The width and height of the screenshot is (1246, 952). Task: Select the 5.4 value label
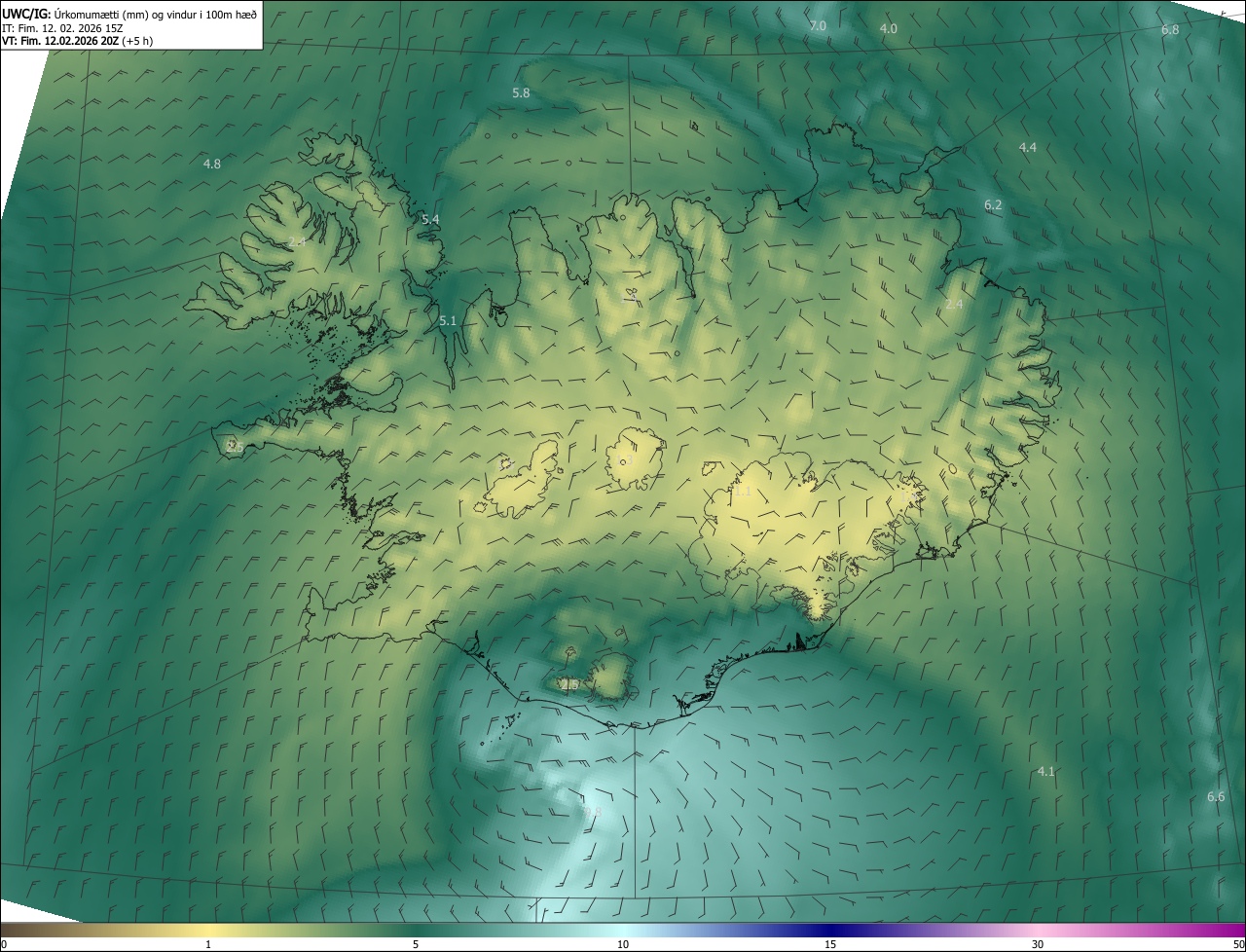430,220
